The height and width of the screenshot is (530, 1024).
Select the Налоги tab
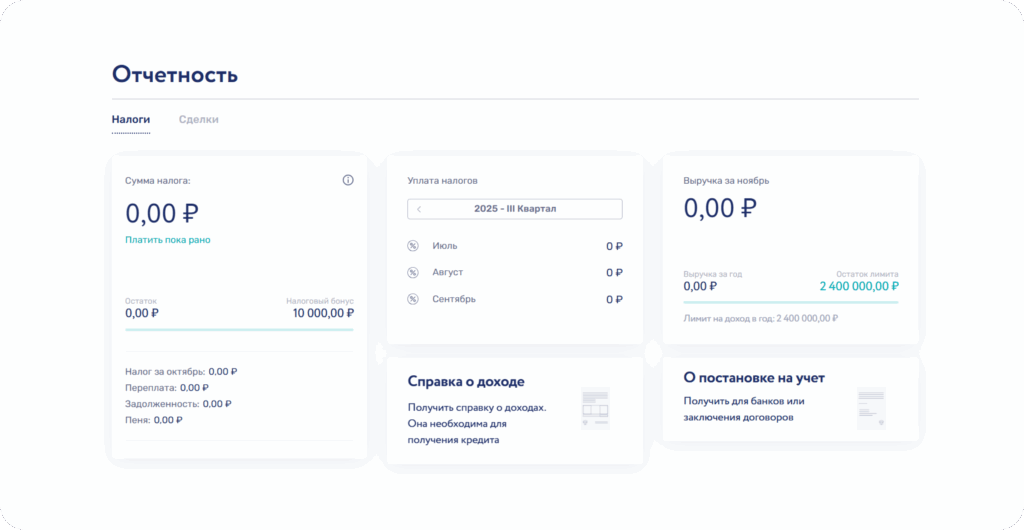tap(131, 120)
